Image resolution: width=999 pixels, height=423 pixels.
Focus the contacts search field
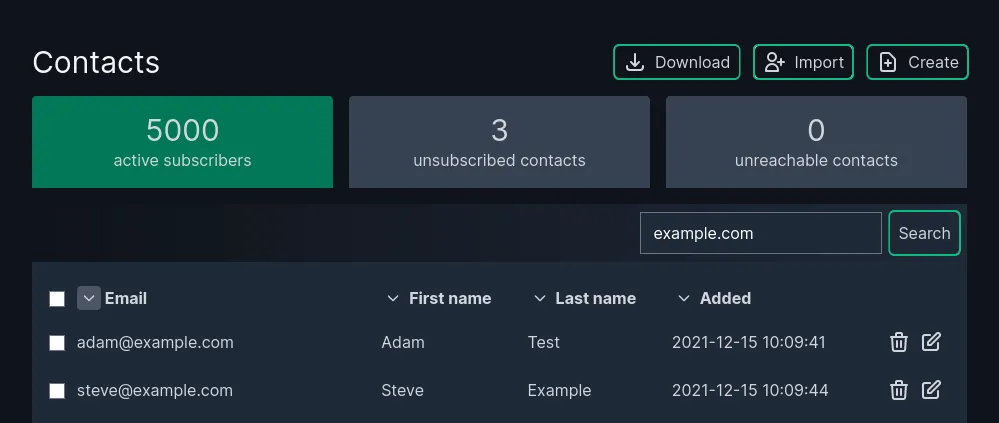[x=761, y=233]
